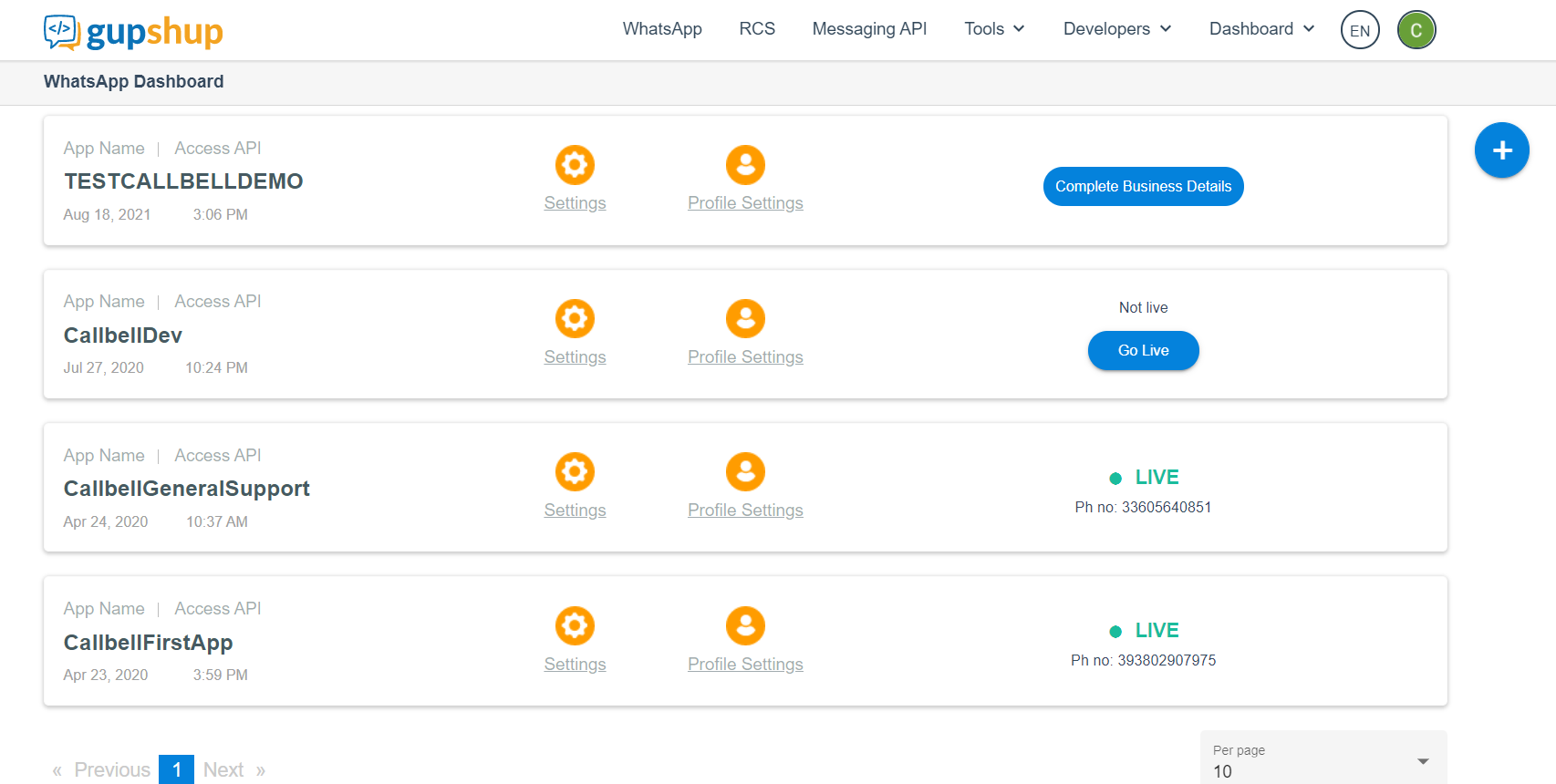The height and width of the screenshot is (784, 1556).
Task: Click Complete Business Details button
Action: click(x=1143, y=186)
